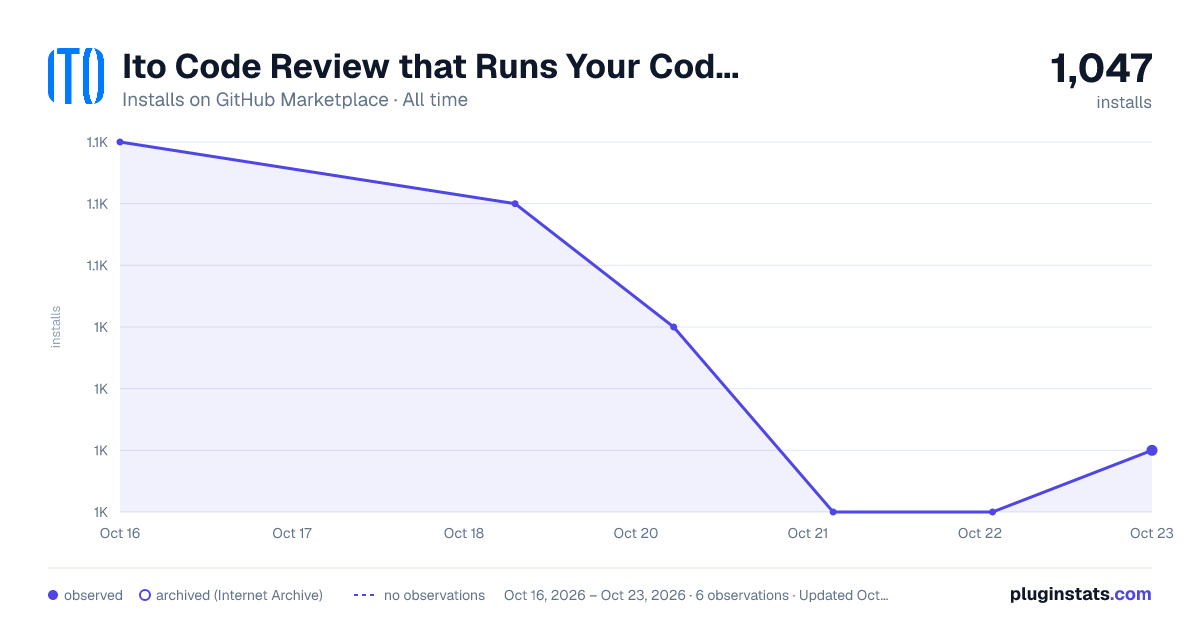Click the 'Oct 20' x-axis label

[636, 534]
